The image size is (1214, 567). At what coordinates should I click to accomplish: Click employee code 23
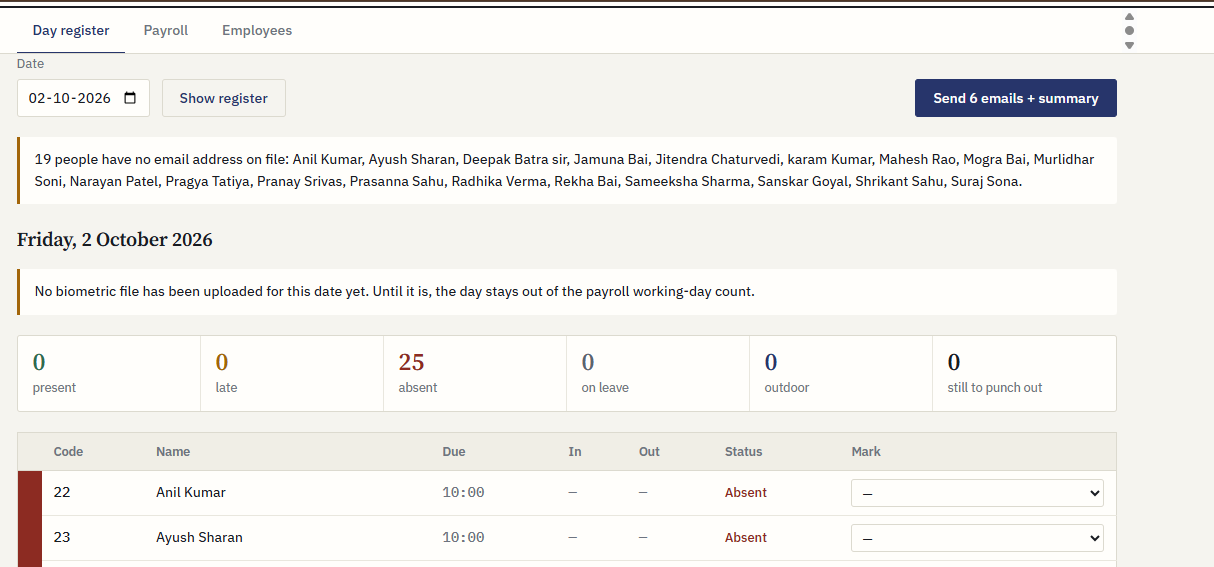pyautogui.click(x=62, y=537)
